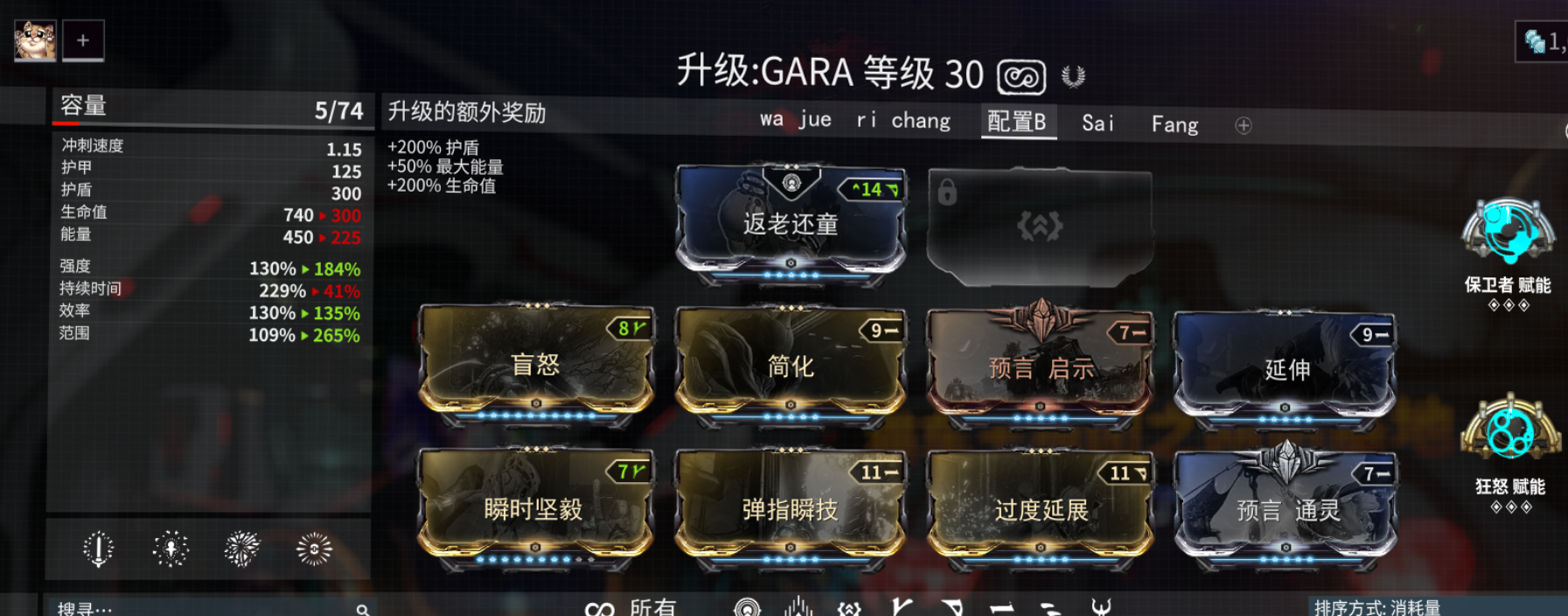1568x616 pixels.
Task: Toggle the aura polarity filter icon
Action: pyautogui.click(x=747, y=607)
